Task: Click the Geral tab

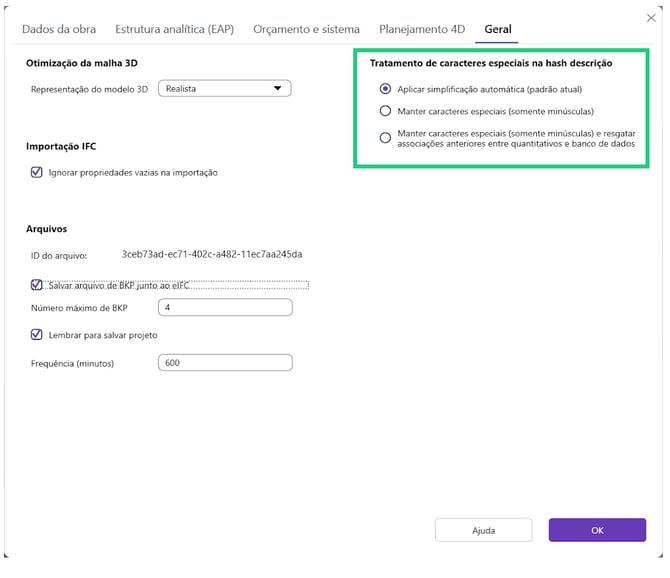Action: pos(498,30)
